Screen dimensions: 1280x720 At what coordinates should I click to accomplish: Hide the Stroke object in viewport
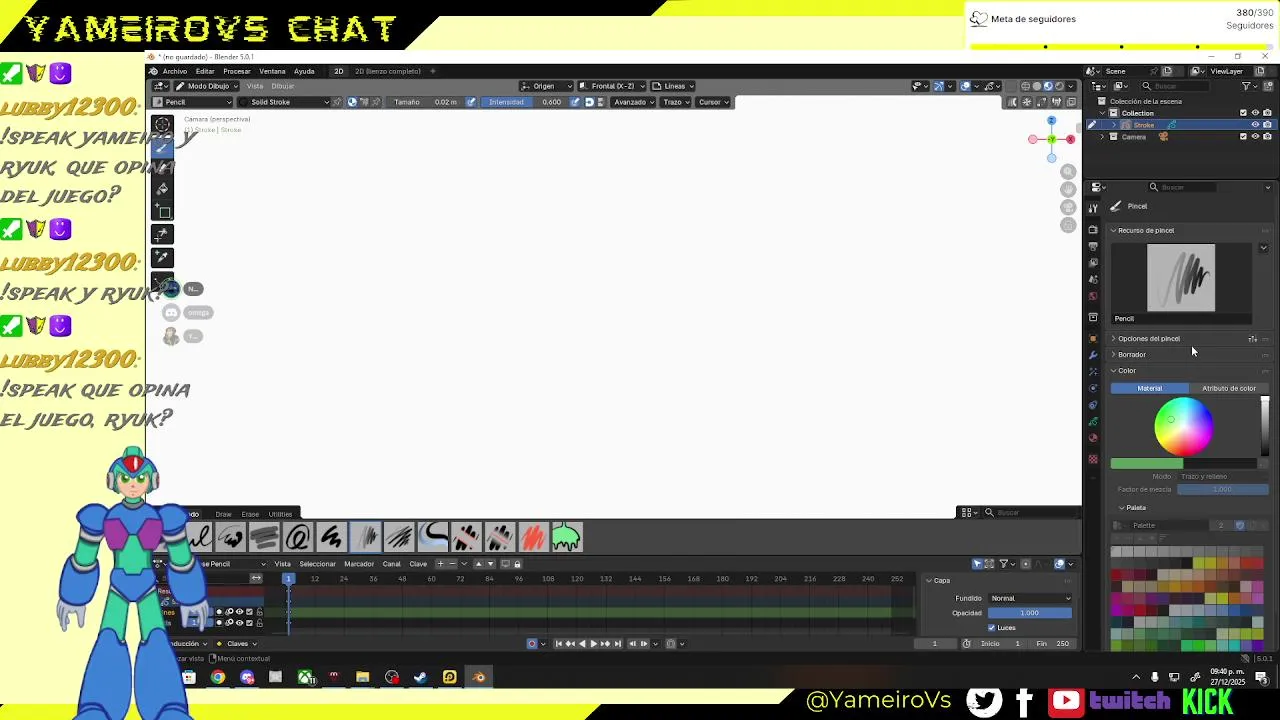click(1255, 125)
